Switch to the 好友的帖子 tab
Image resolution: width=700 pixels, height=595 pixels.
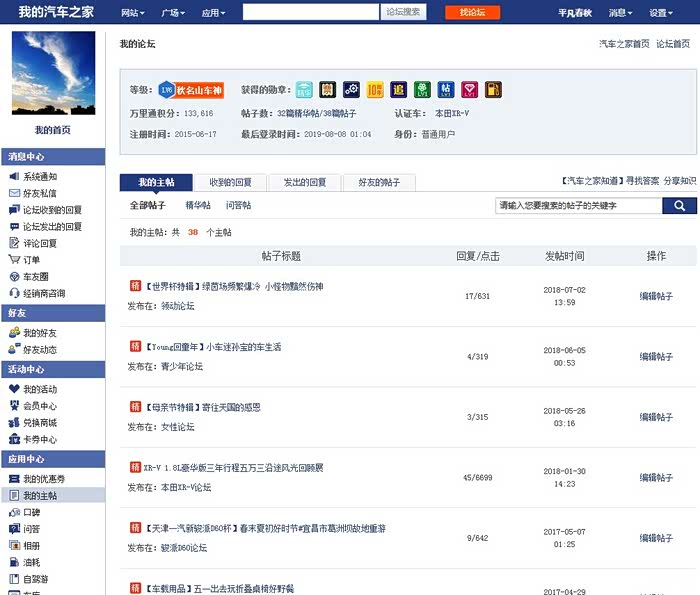[x=379, y=183]
